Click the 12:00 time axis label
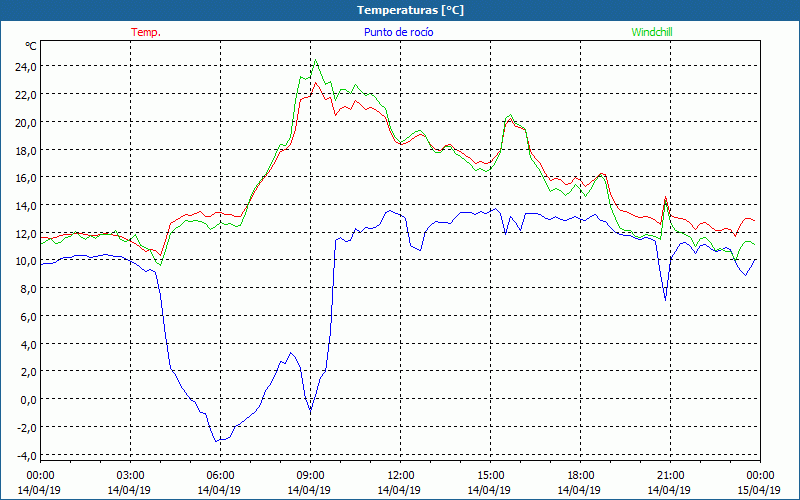The width and height of the screenshot is (800, 500). [401, 476]
